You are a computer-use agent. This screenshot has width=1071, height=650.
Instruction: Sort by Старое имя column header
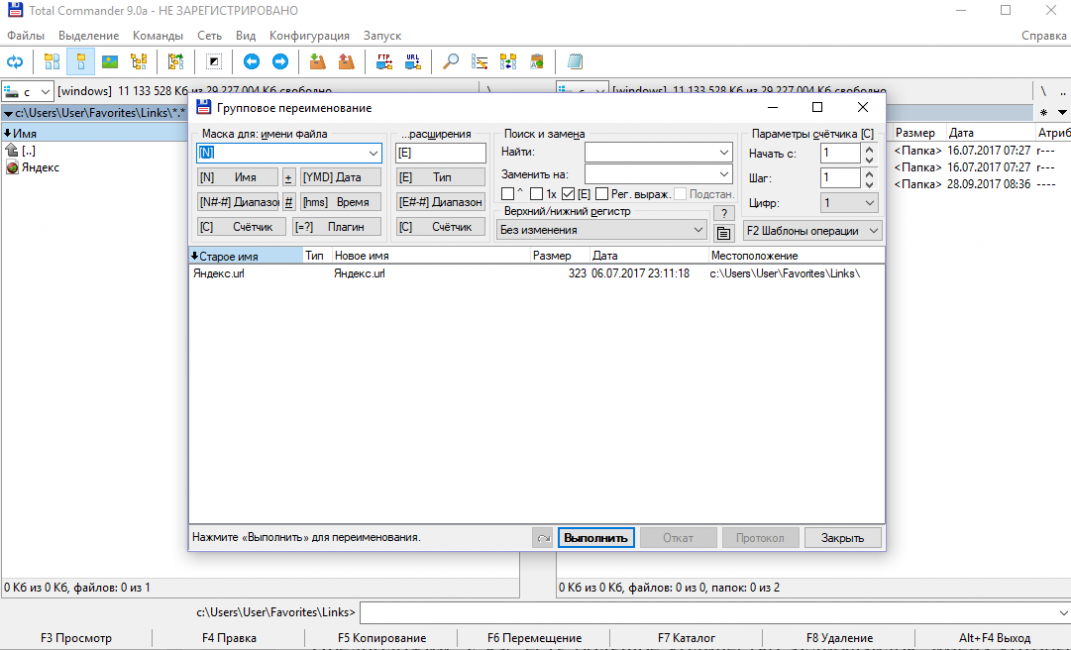tap(246, 256)
